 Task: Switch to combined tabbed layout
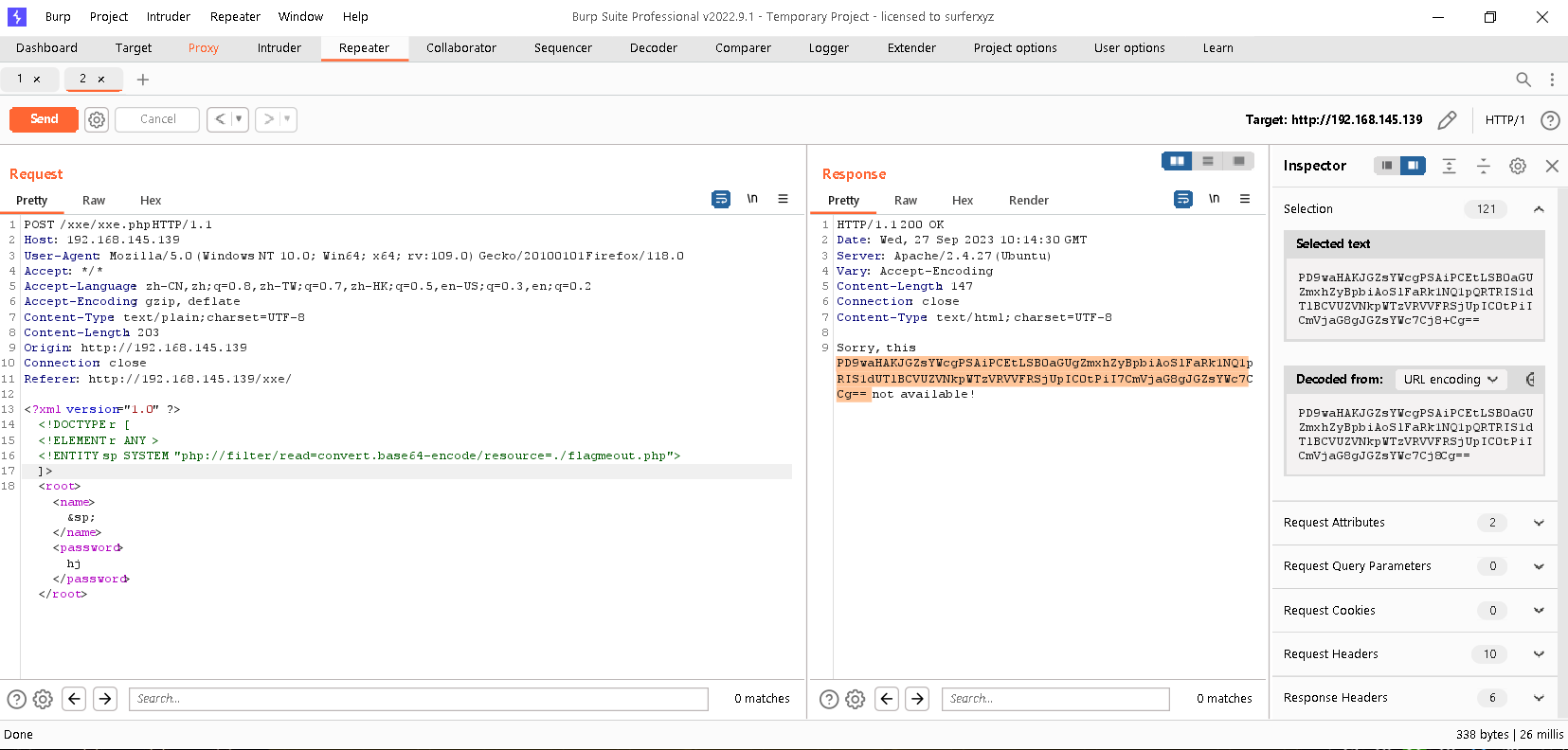click(1238, 161)
